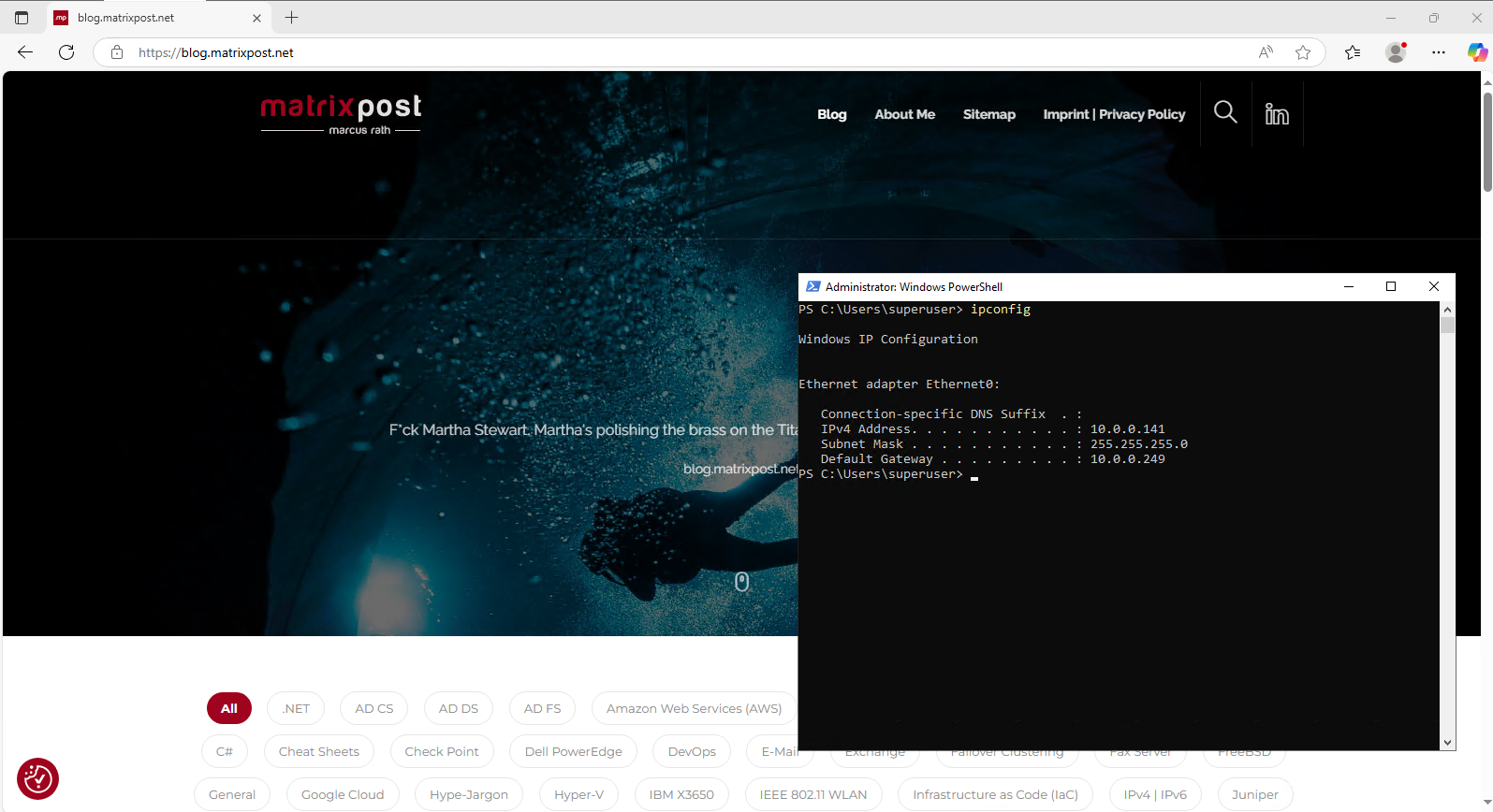Image resolution: width=1493 pixels, height=812 pixels.
Task: Select Infrastructure as Code (IaC) category
Action: [996, 794]
